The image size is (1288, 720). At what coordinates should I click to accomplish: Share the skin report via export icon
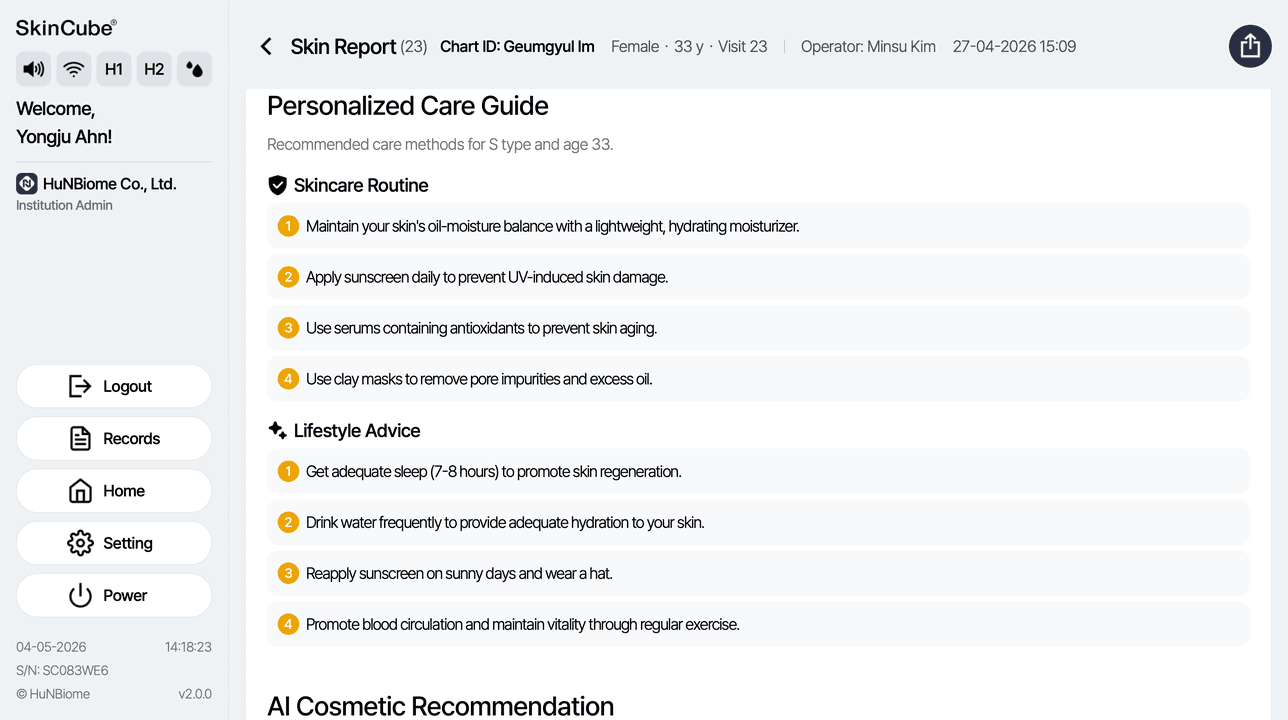pos(1250,46)
